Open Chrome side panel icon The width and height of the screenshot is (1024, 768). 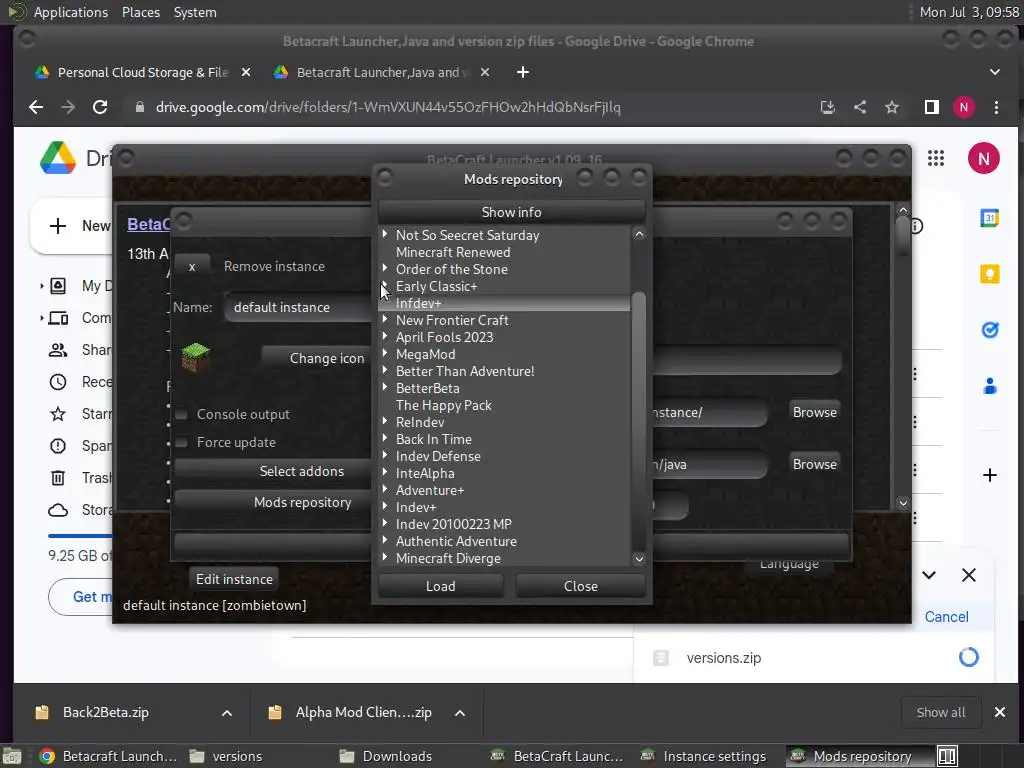click(932, 107)
